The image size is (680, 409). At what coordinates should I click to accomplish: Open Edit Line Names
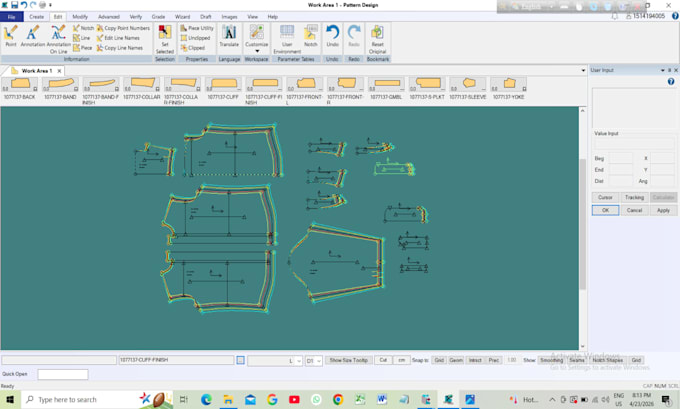(x=118, y=38)
